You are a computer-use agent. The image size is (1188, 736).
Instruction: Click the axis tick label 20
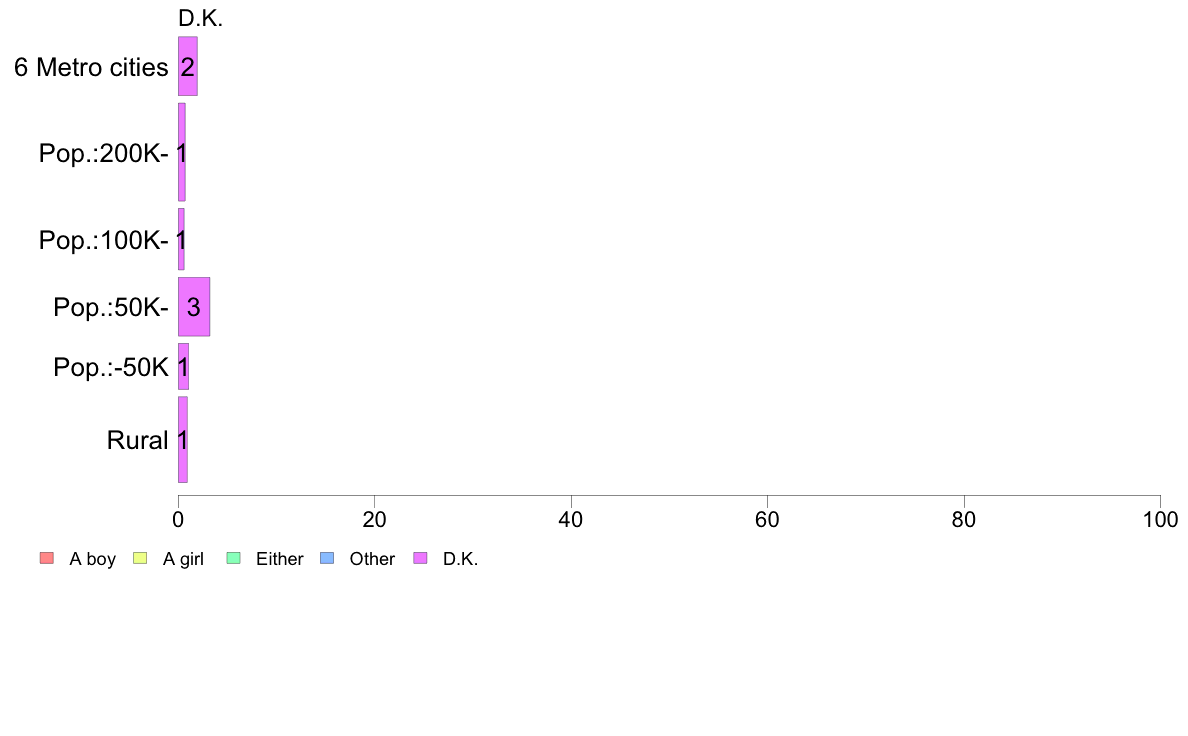click(374, 519)
